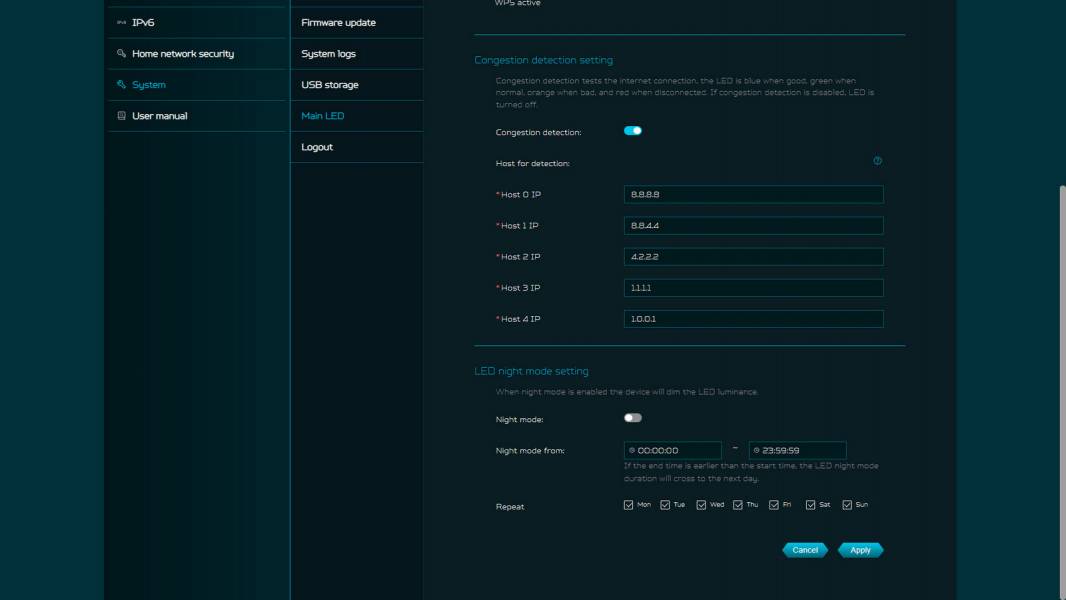The image size is (1066, 600).
Task: Disable the Congestion detection toggle
Action: [633, 131]
